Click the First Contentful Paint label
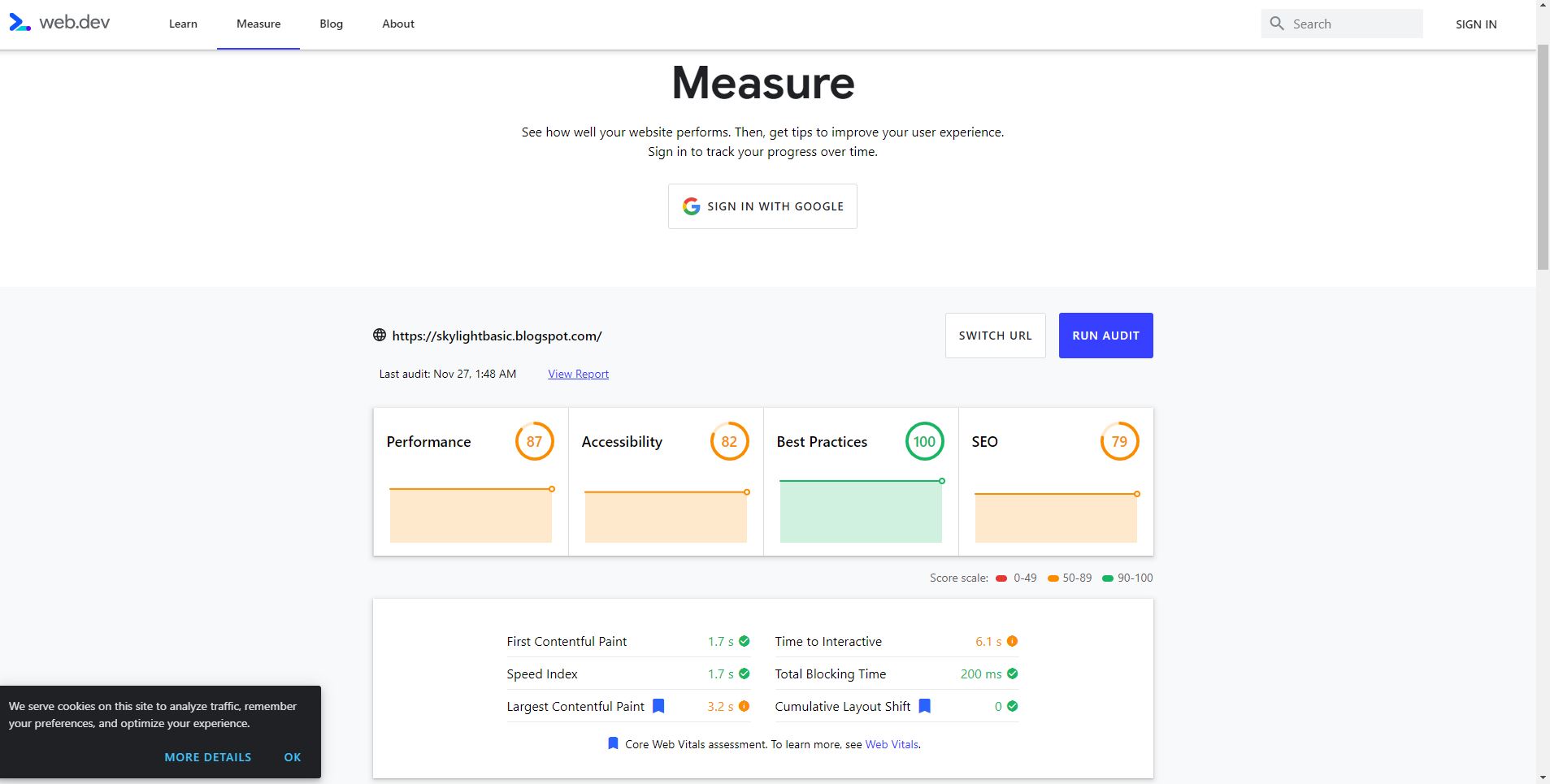This screenshot has height=784, width=1550. pos(567,641)
